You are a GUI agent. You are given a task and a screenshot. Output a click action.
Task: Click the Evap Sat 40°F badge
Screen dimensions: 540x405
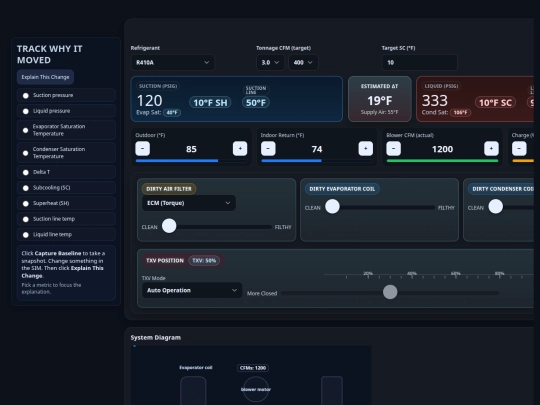[x=172, y=113]
